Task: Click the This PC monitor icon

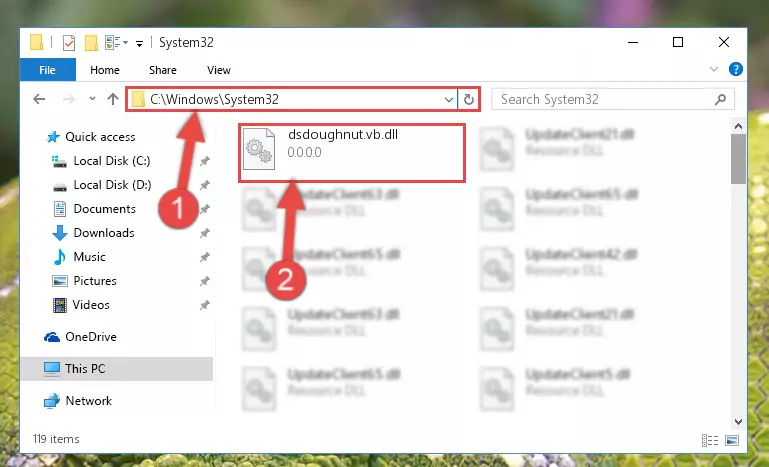Action: tap(51, 369)
